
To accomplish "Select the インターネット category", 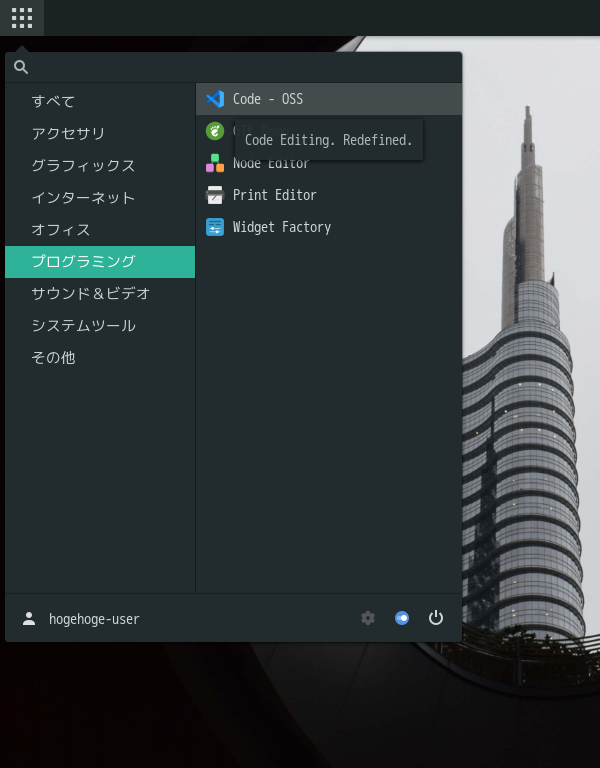I will pos(100,198).
